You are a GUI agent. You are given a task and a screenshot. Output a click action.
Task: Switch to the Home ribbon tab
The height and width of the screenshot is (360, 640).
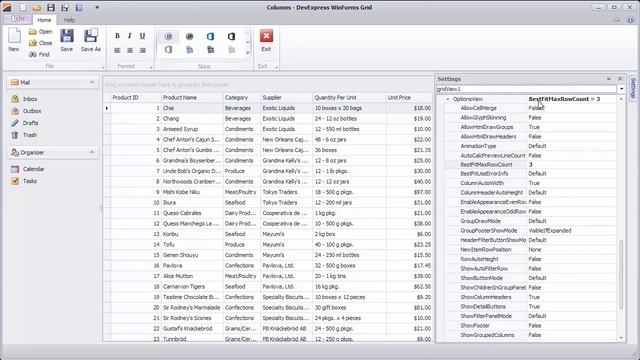pos(44,20)
